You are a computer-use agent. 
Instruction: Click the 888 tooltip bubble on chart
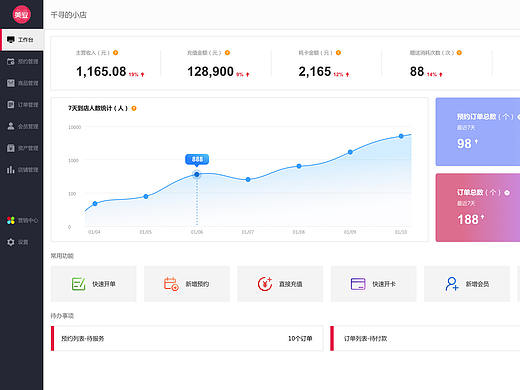(197, 159)
